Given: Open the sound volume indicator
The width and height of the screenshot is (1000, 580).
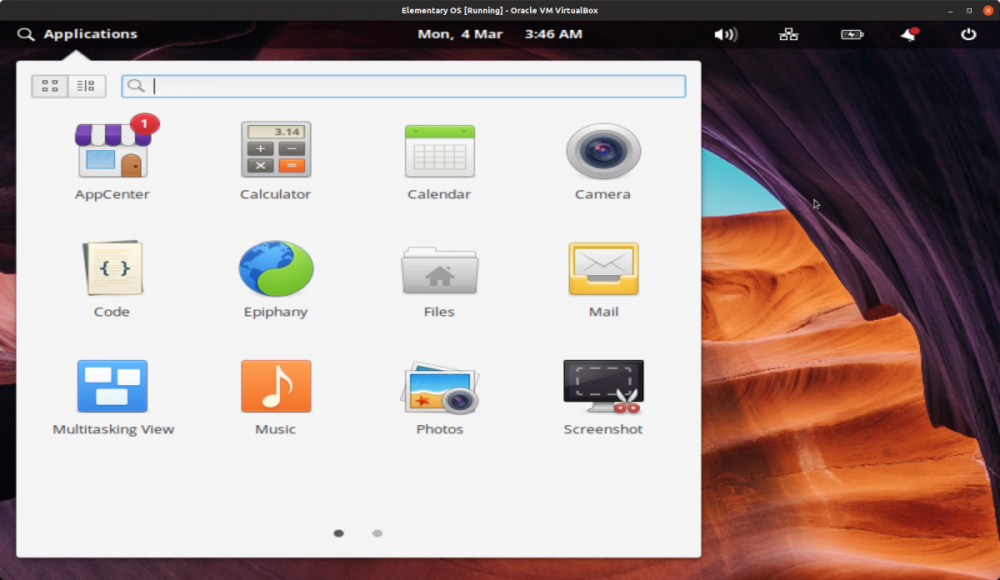Looking at the screenshot, I should [x=725, y=34].
